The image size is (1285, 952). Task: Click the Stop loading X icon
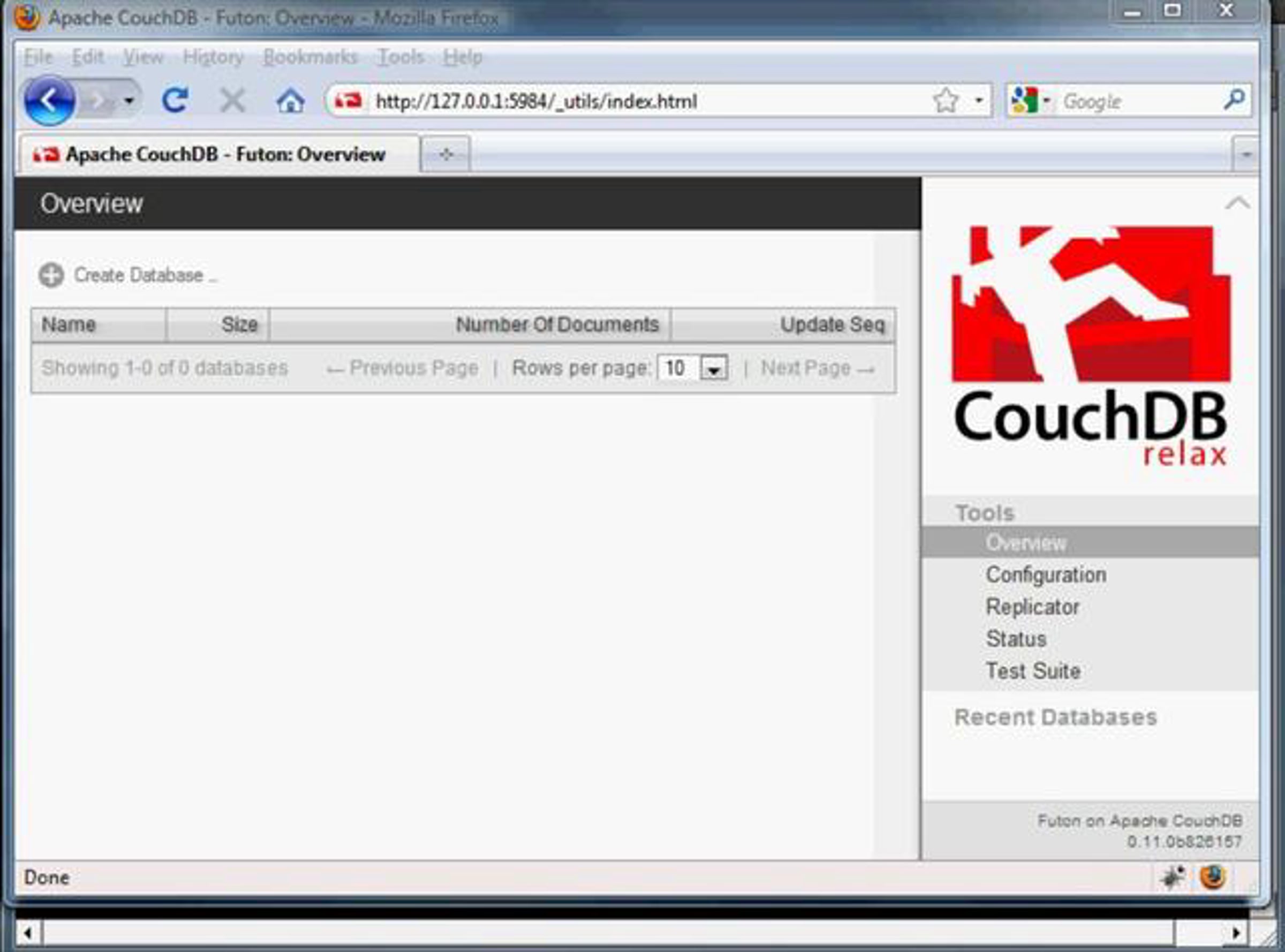(x=233, y=101)
